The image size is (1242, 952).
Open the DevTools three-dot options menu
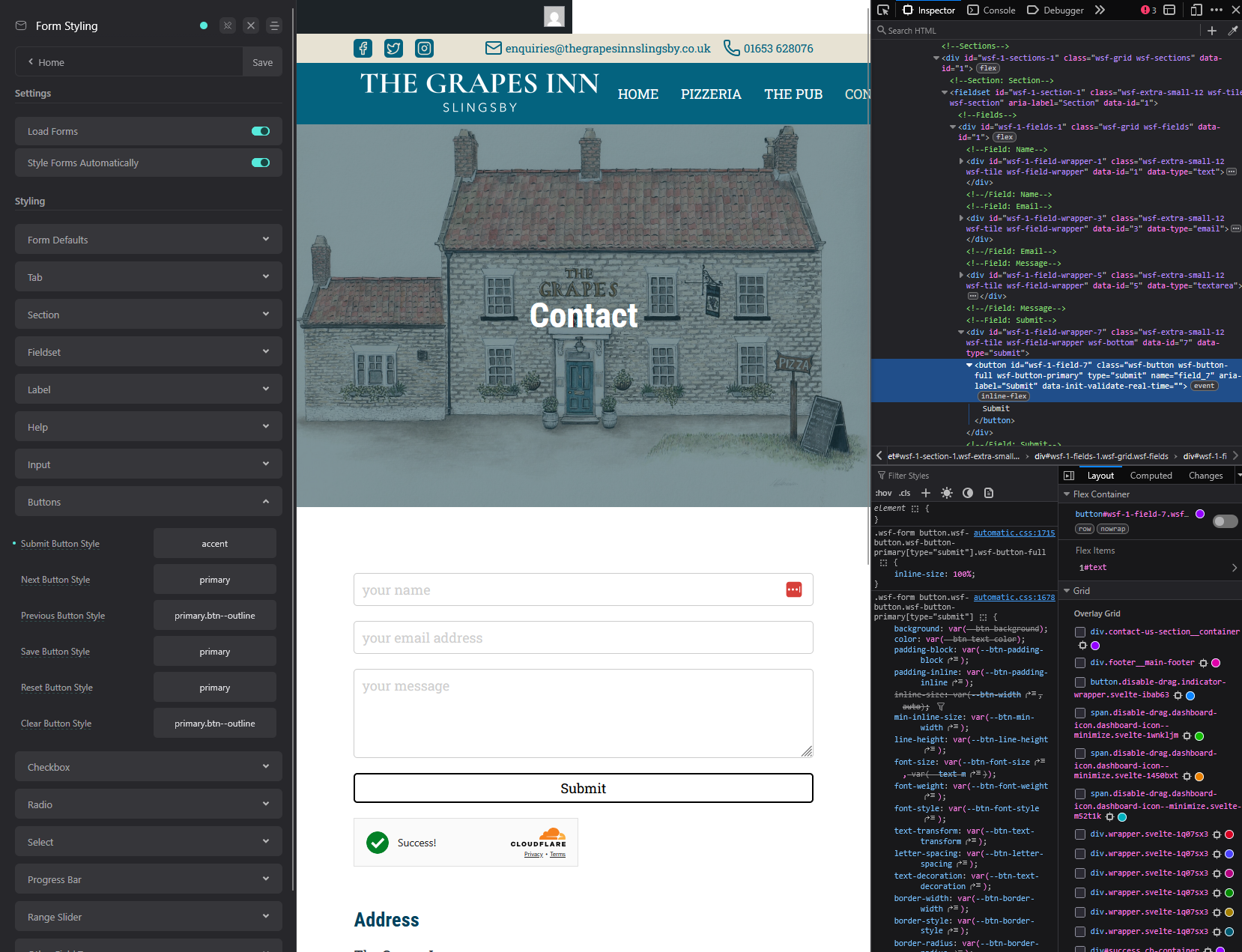(1217, 10)
